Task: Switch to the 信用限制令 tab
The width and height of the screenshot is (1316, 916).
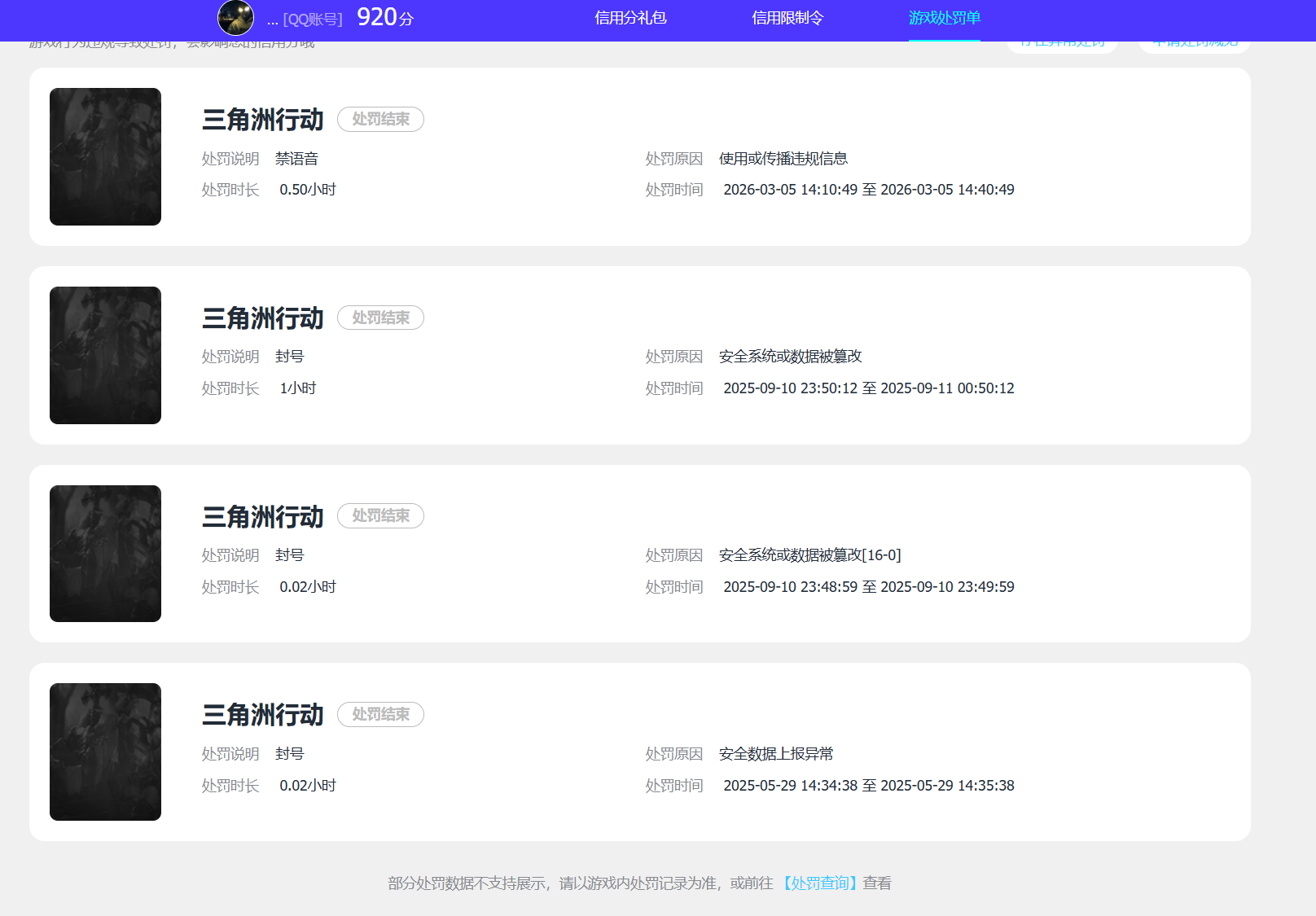Action: click(x=787, y=18)
